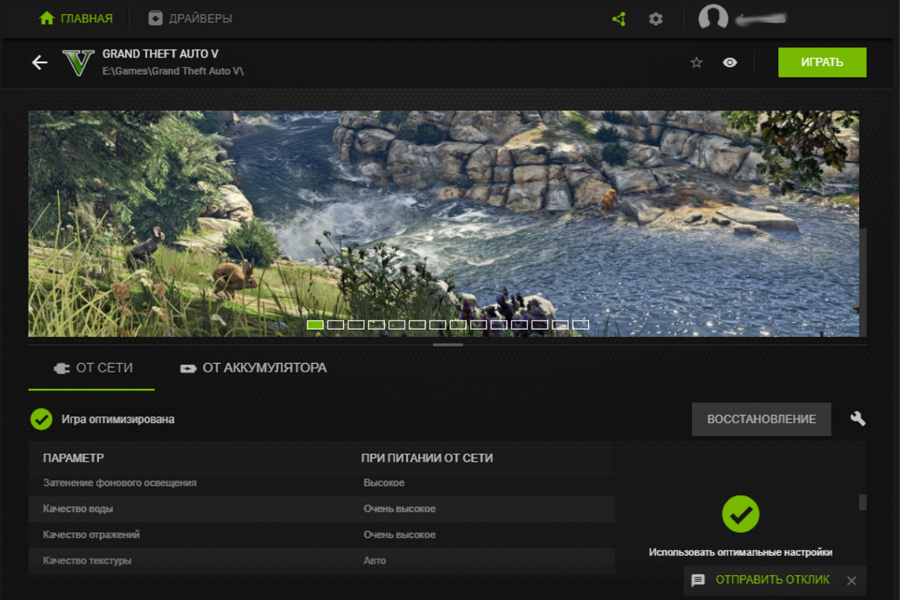Select the ОТ АККУМУЛЯТОРА battery tab
The height and width of the screenshot is (600, 900).
253,368
